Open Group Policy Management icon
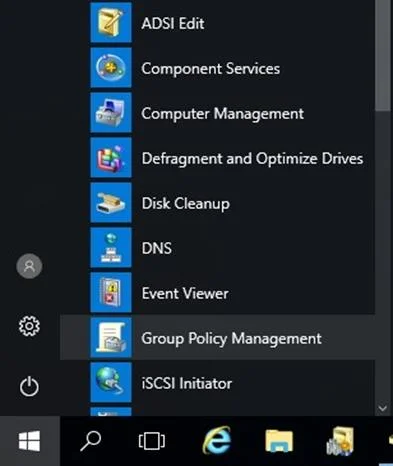 pos(111,338)
